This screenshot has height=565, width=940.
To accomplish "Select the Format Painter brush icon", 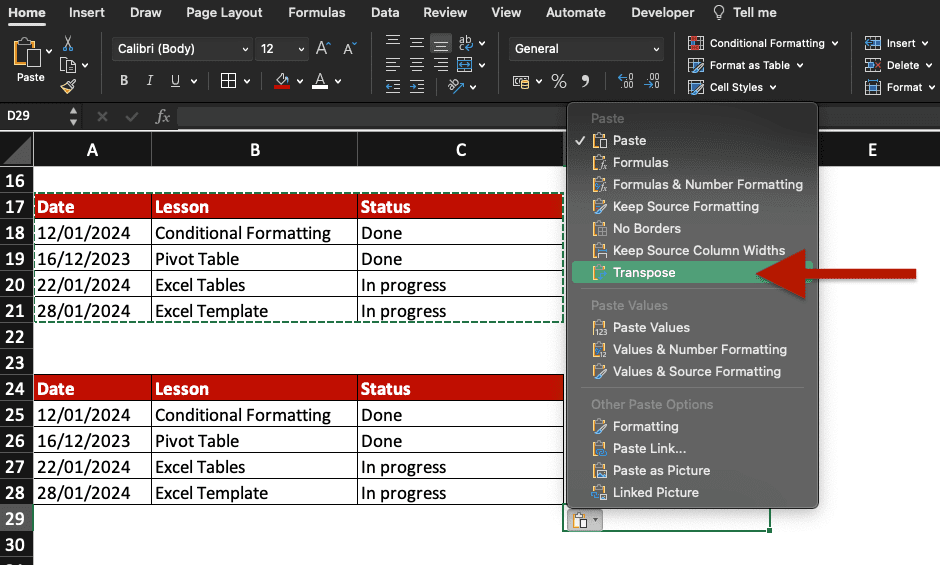I will click(x=68, y=86).
